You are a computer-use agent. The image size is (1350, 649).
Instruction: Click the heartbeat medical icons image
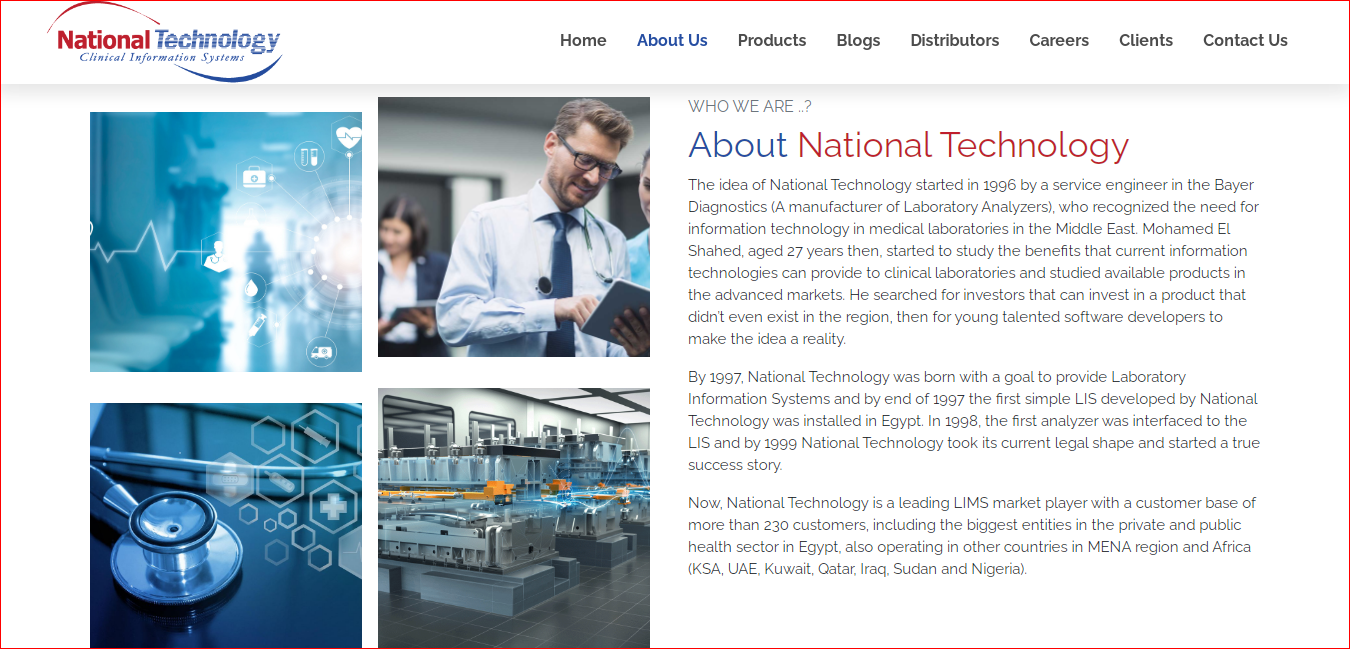226,242
